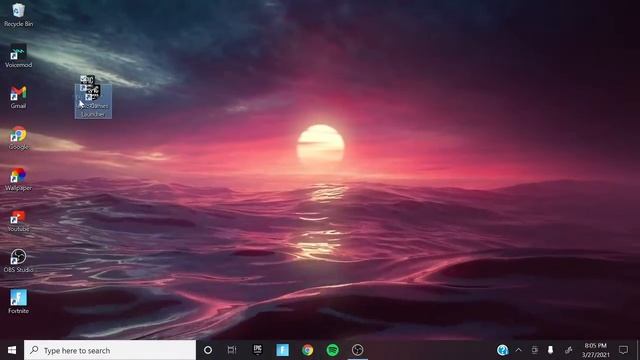Click the Get Help tray icon
This screenshot has width=640, height=360.
[x=502, y=350]
